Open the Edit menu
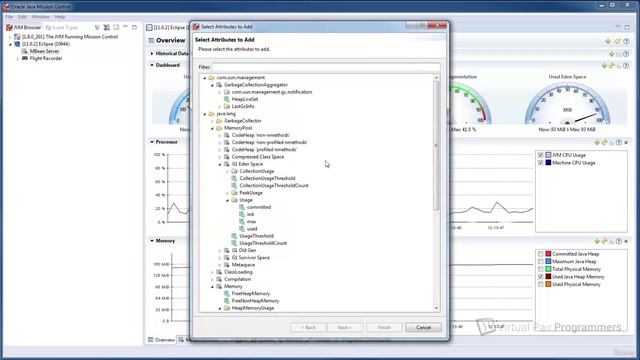The height and width of the screenshot is (360, 640). click(22, 17)
